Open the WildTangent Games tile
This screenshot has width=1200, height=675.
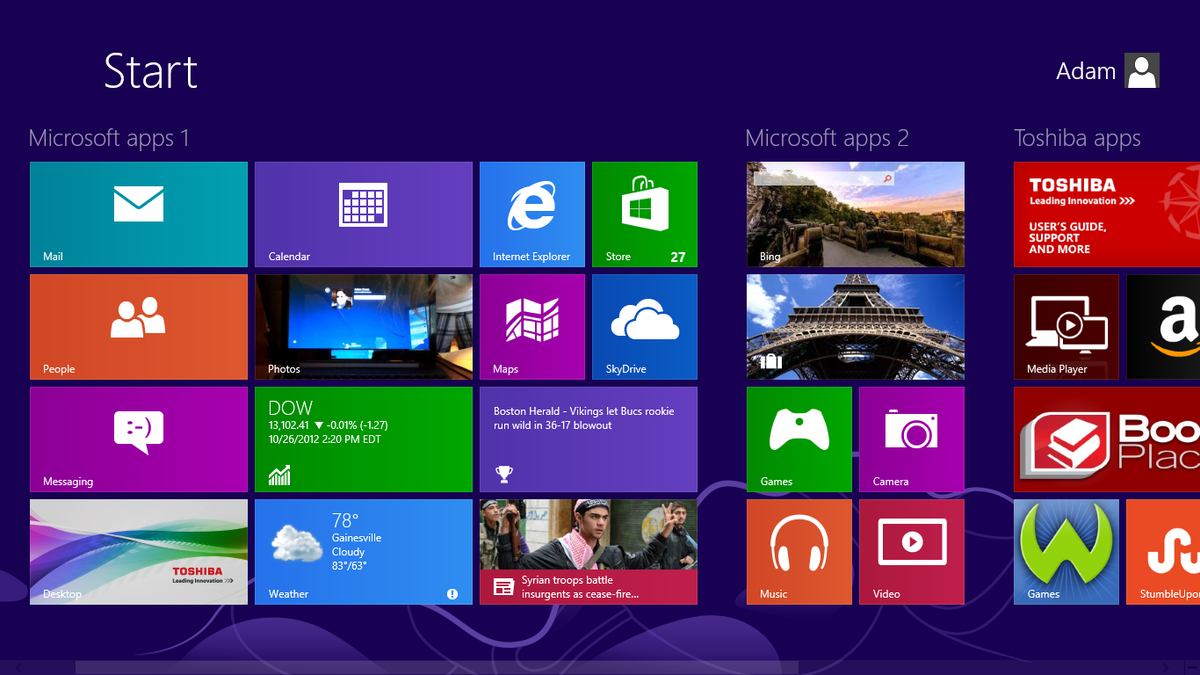1066,552
